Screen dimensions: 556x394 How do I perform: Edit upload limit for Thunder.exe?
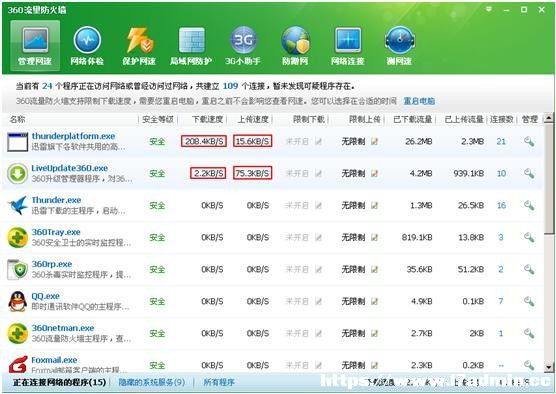[374, 205]
